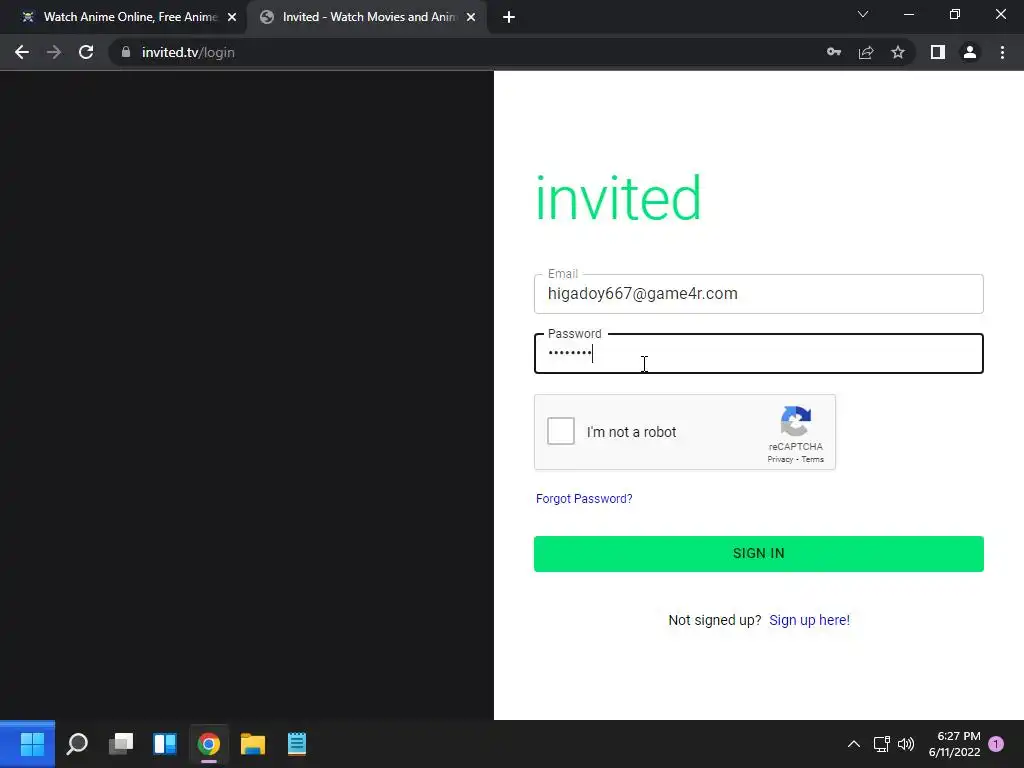Click the Forgot Password? link
Viewport: 1024px width, 768px height.
pos(584,499)
